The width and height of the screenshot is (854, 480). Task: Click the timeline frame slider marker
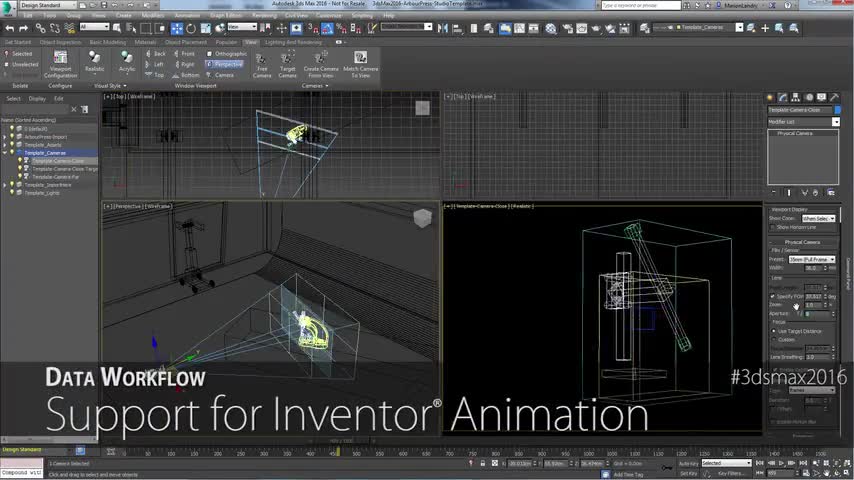[338, 452]
